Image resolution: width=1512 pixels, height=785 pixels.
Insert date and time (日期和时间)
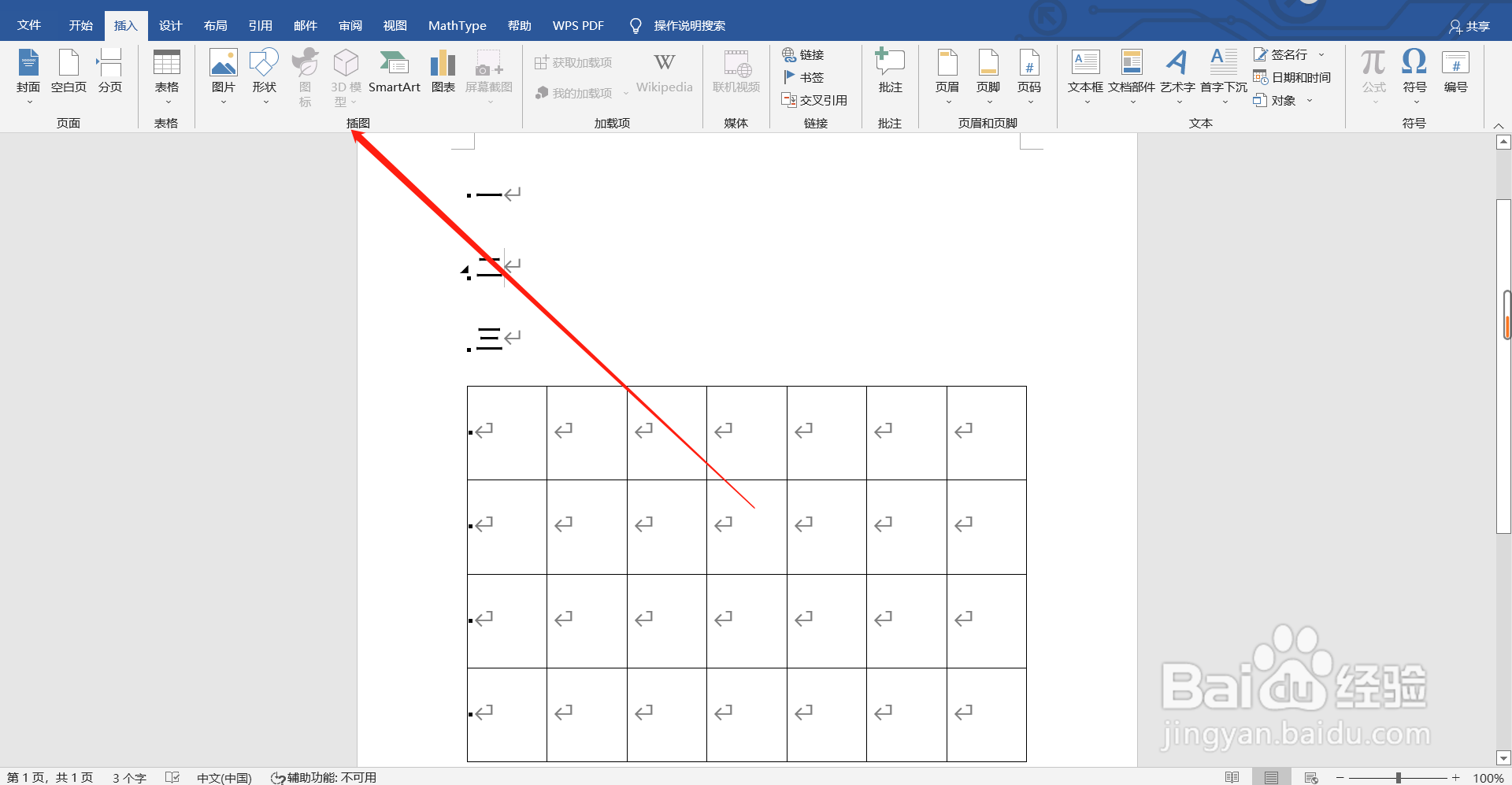tap(1291, 77)
